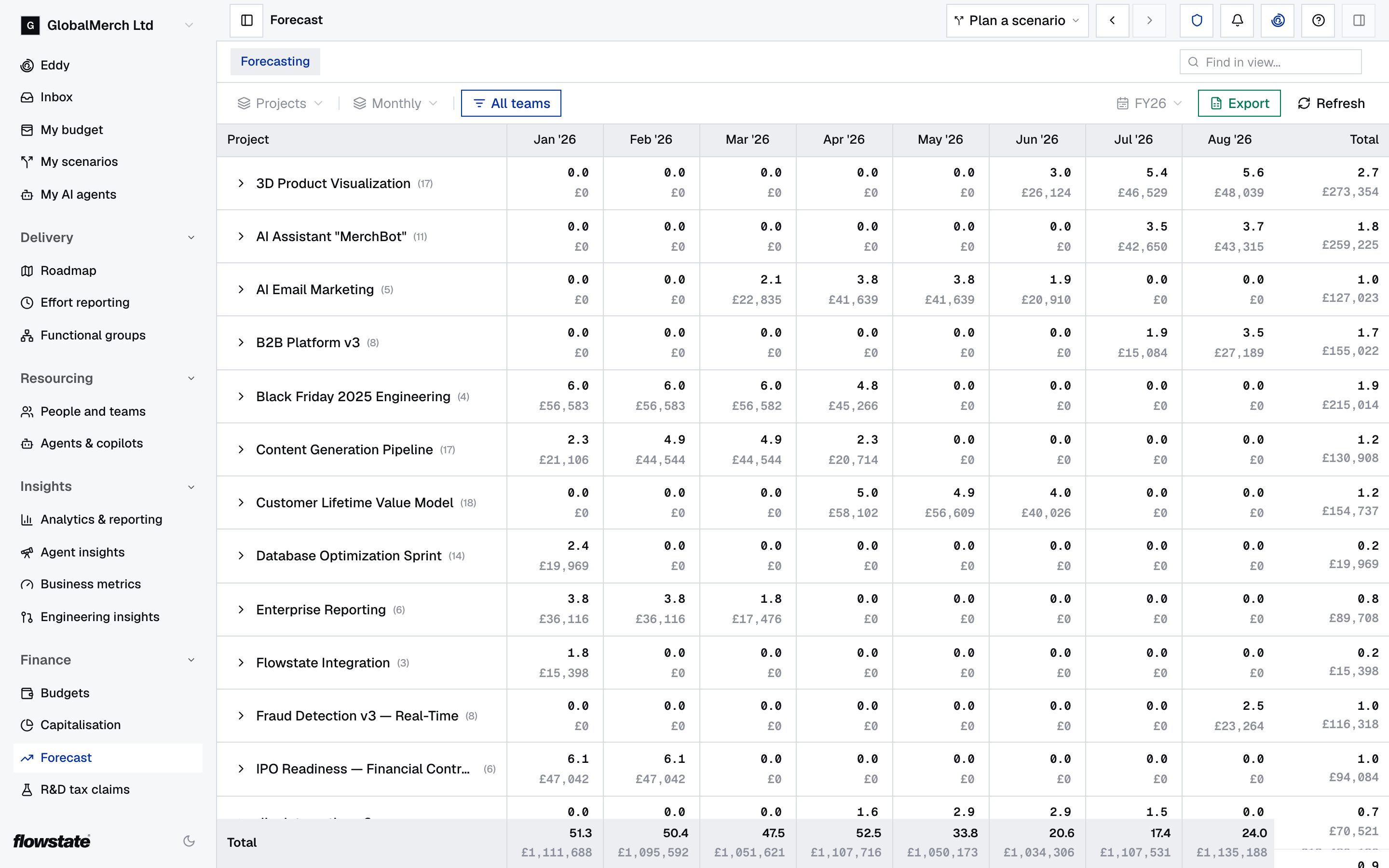Open the shield icon in top bar

pyautogui.click(x=1197, y=21)
